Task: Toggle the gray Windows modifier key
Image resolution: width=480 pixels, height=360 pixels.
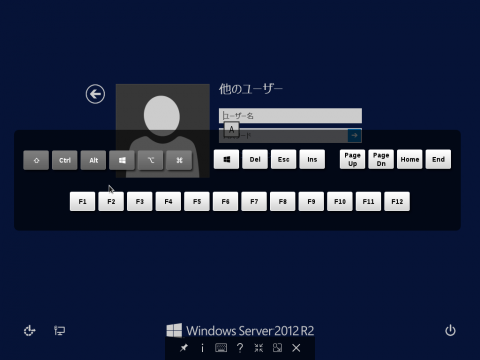Action: pos(122,160)
